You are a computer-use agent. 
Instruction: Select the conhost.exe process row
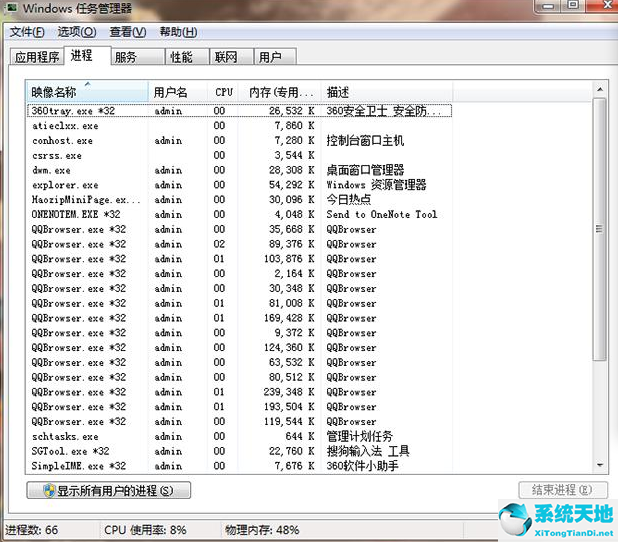(240, 140)
